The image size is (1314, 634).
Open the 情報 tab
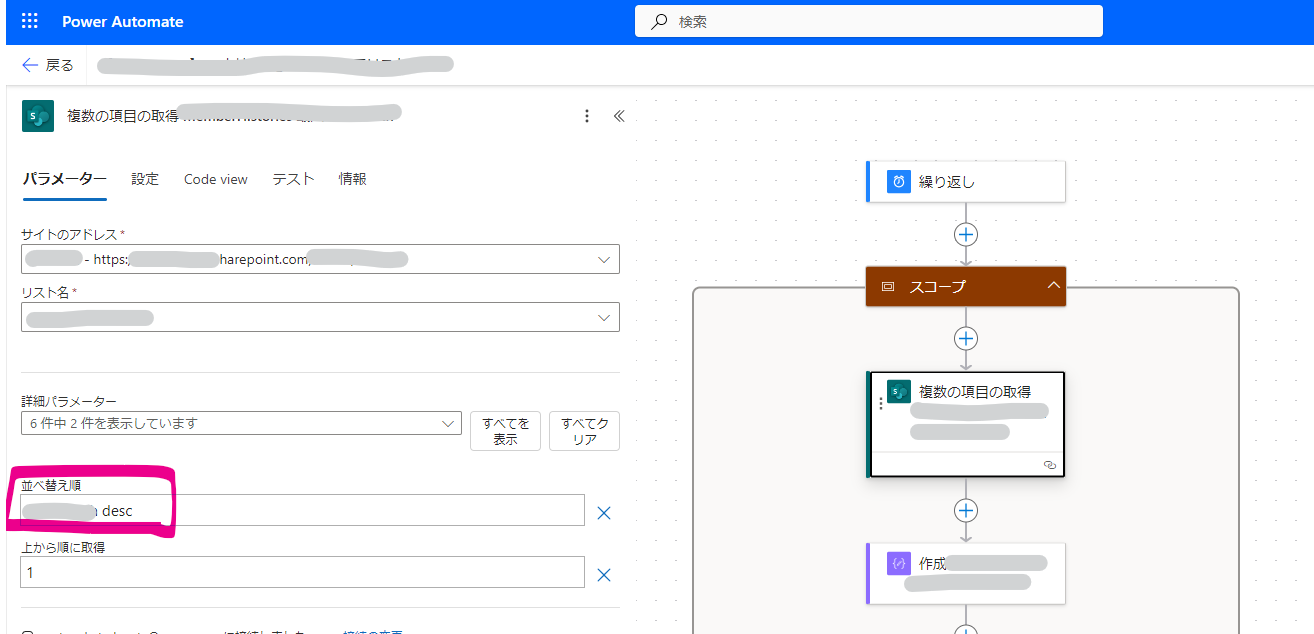point(353,179)
